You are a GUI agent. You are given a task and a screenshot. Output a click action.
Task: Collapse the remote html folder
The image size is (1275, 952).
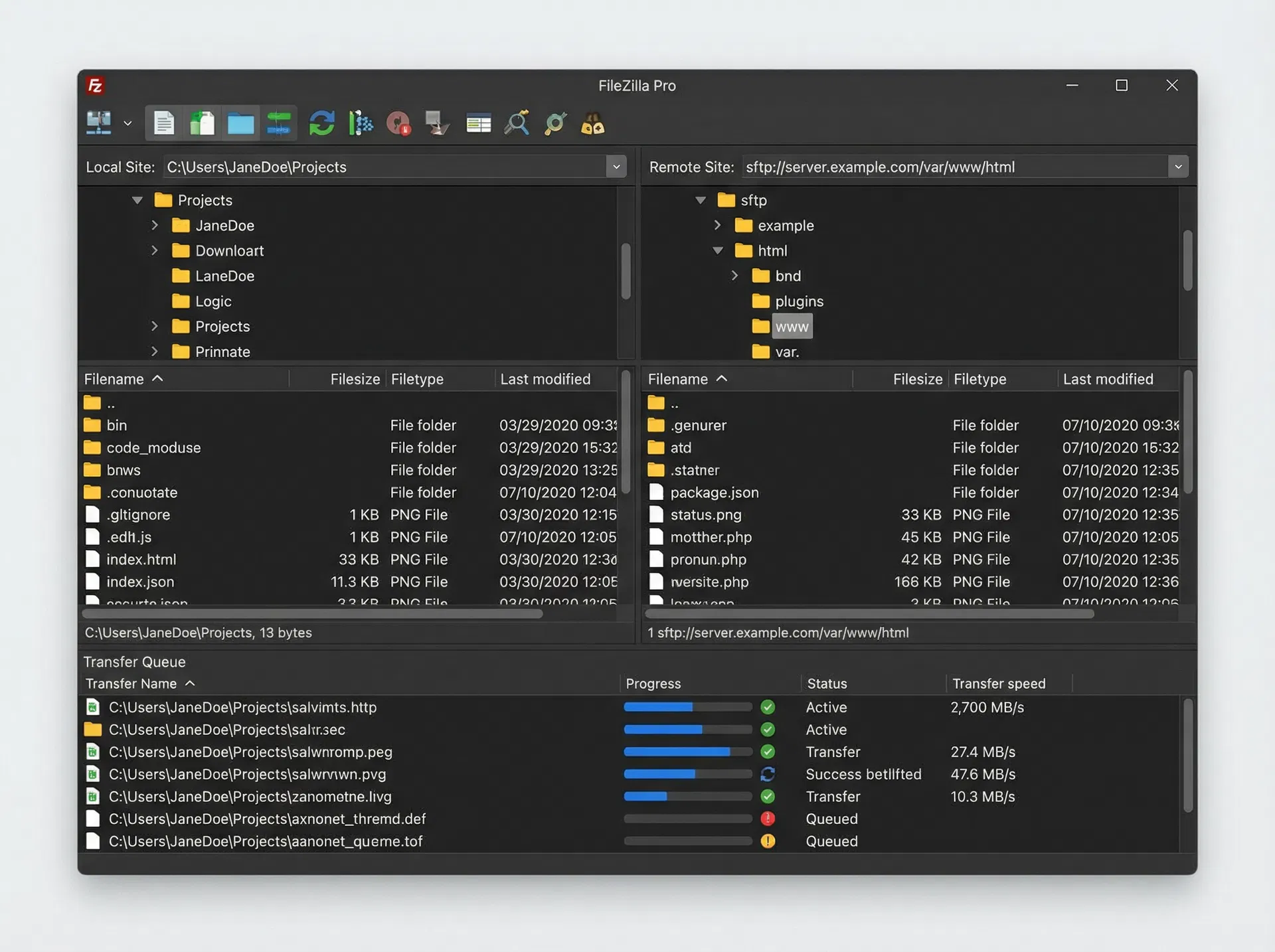point(718,251)
